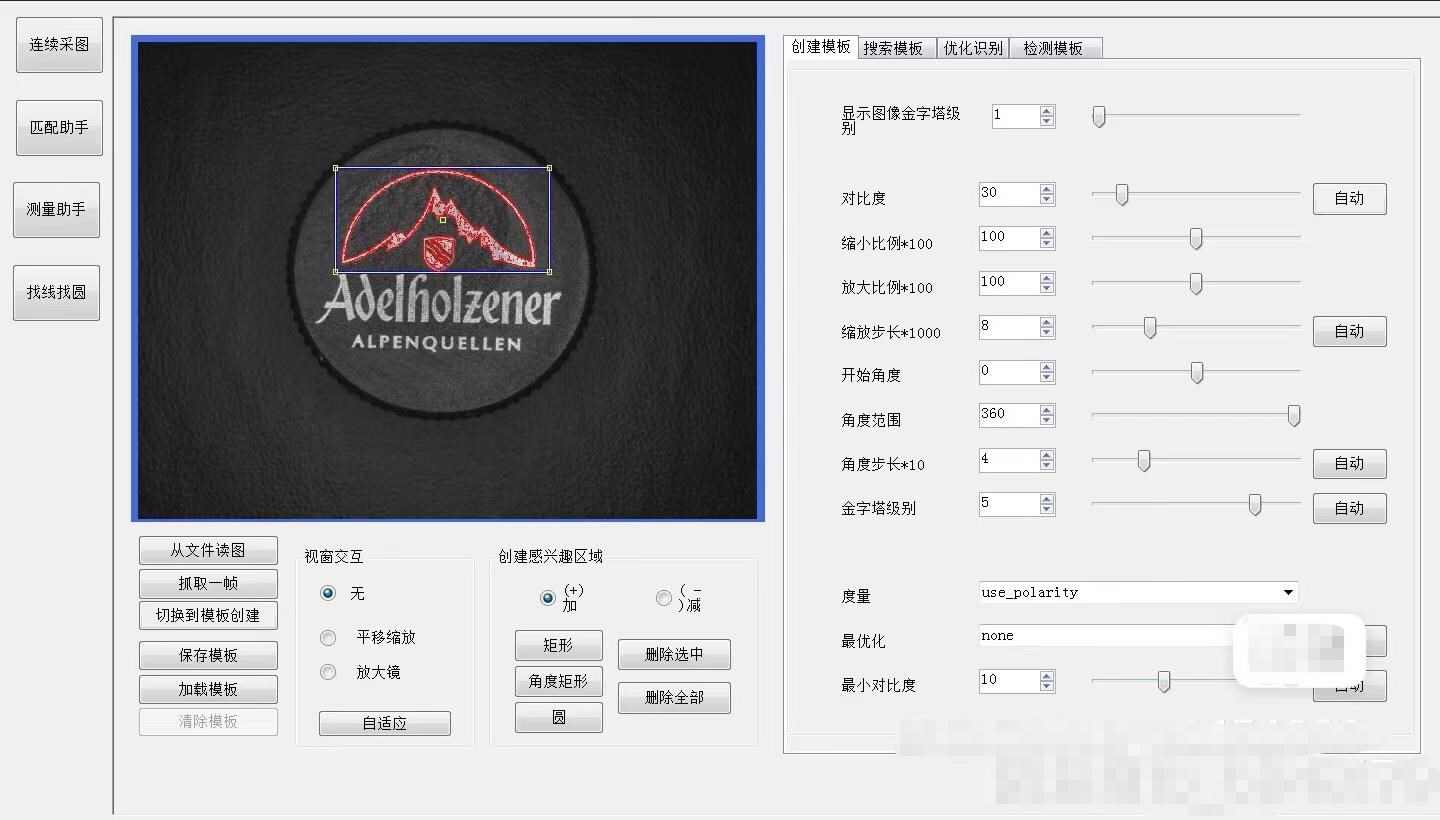The width and height of the screenshot is (1440, 820).
Task: Click the 角度步长*10 slider handle
Action: (1143, 460)
